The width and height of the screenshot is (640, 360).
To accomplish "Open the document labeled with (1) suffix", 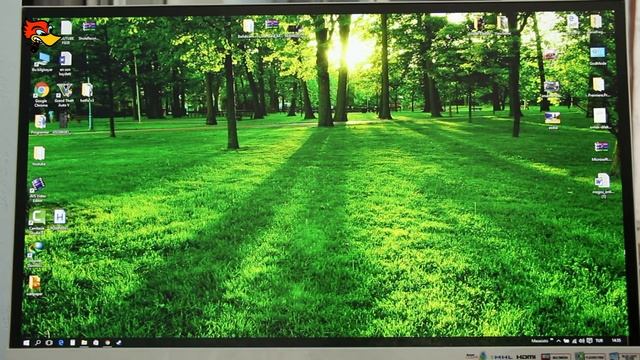I will (x=602, y=180).
